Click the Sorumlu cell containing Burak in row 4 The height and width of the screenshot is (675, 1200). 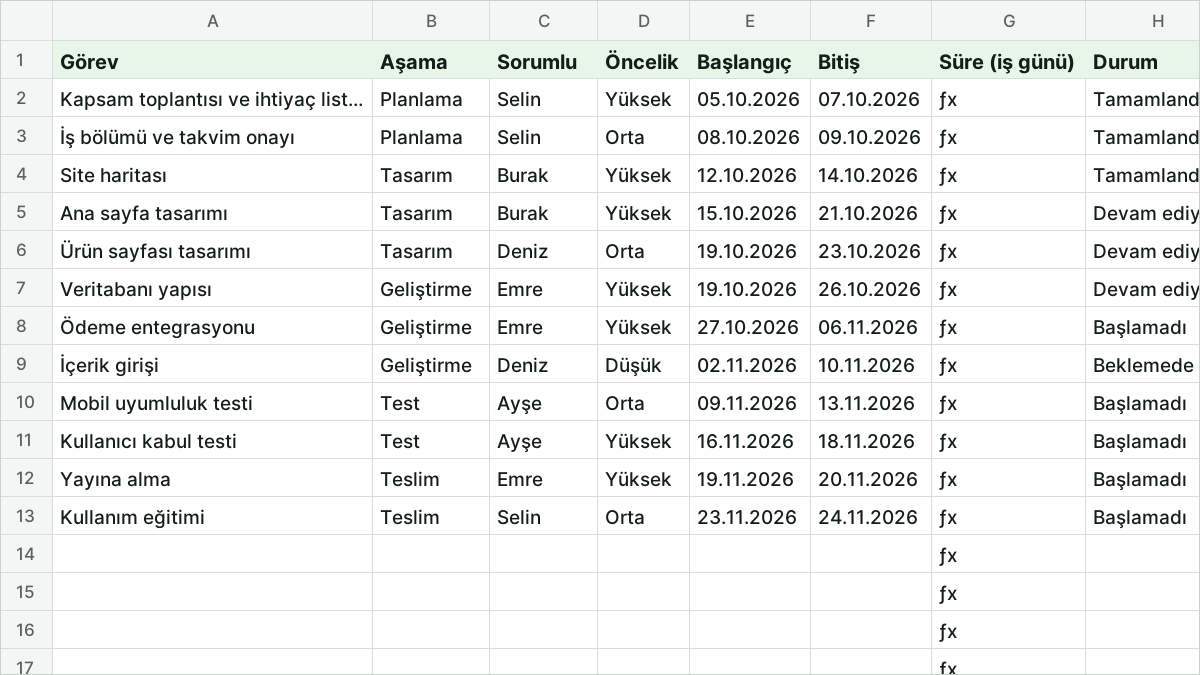[543, 175]
